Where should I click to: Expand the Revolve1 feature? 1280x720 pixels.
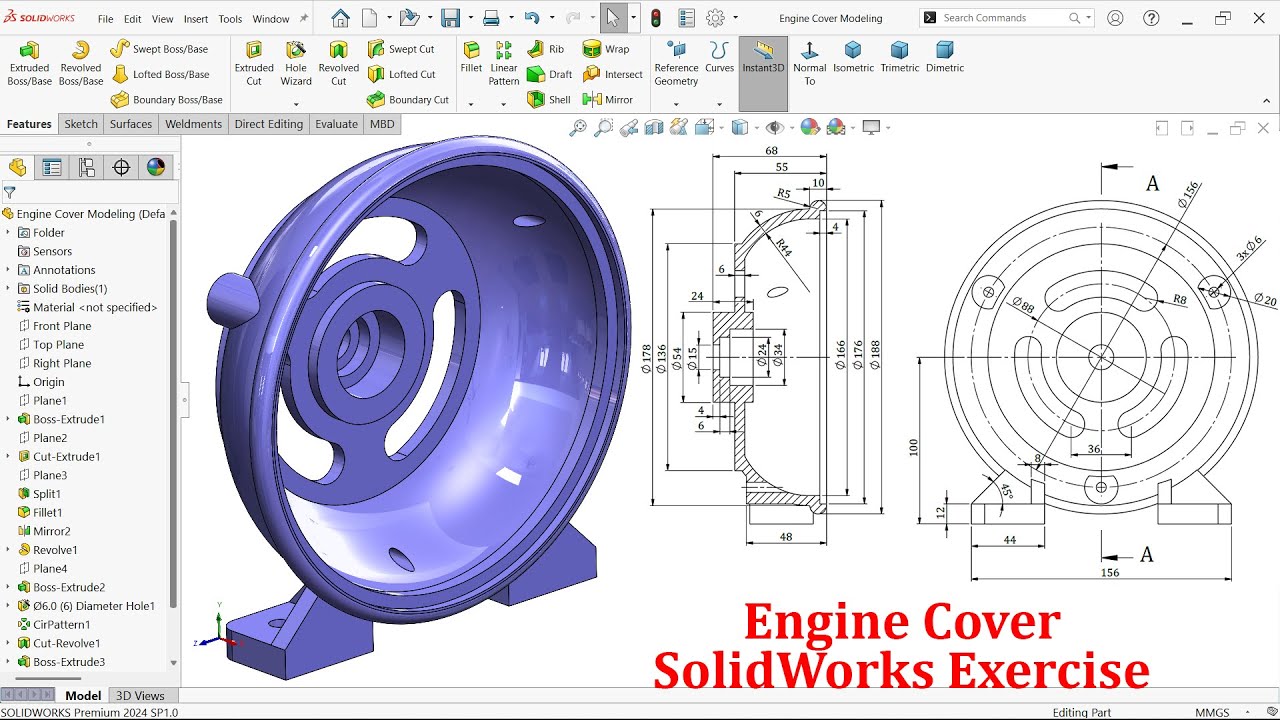[x=8, y=550]
